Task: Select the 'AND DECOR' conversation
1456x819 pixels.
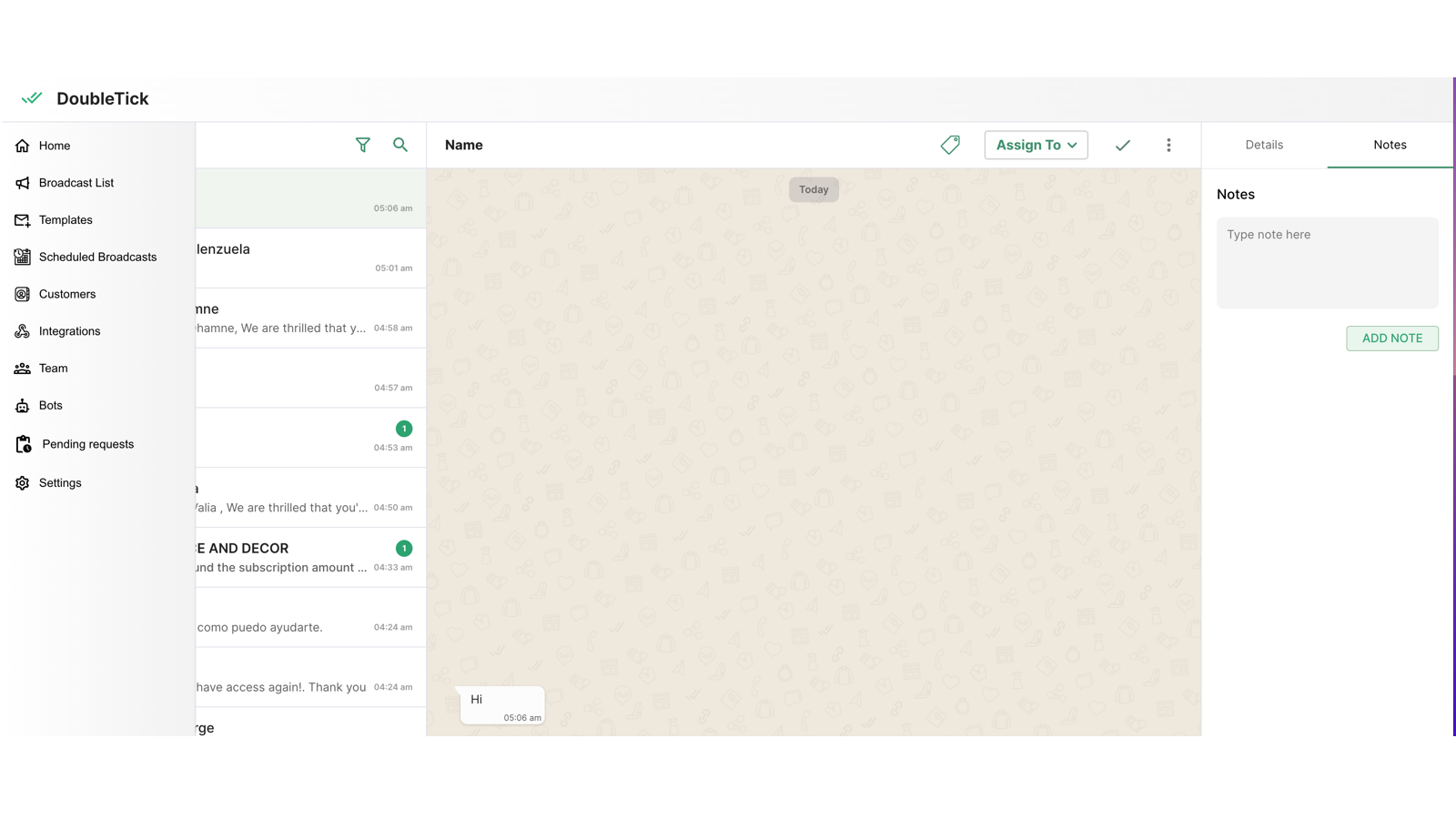Action: pos(311,558)
